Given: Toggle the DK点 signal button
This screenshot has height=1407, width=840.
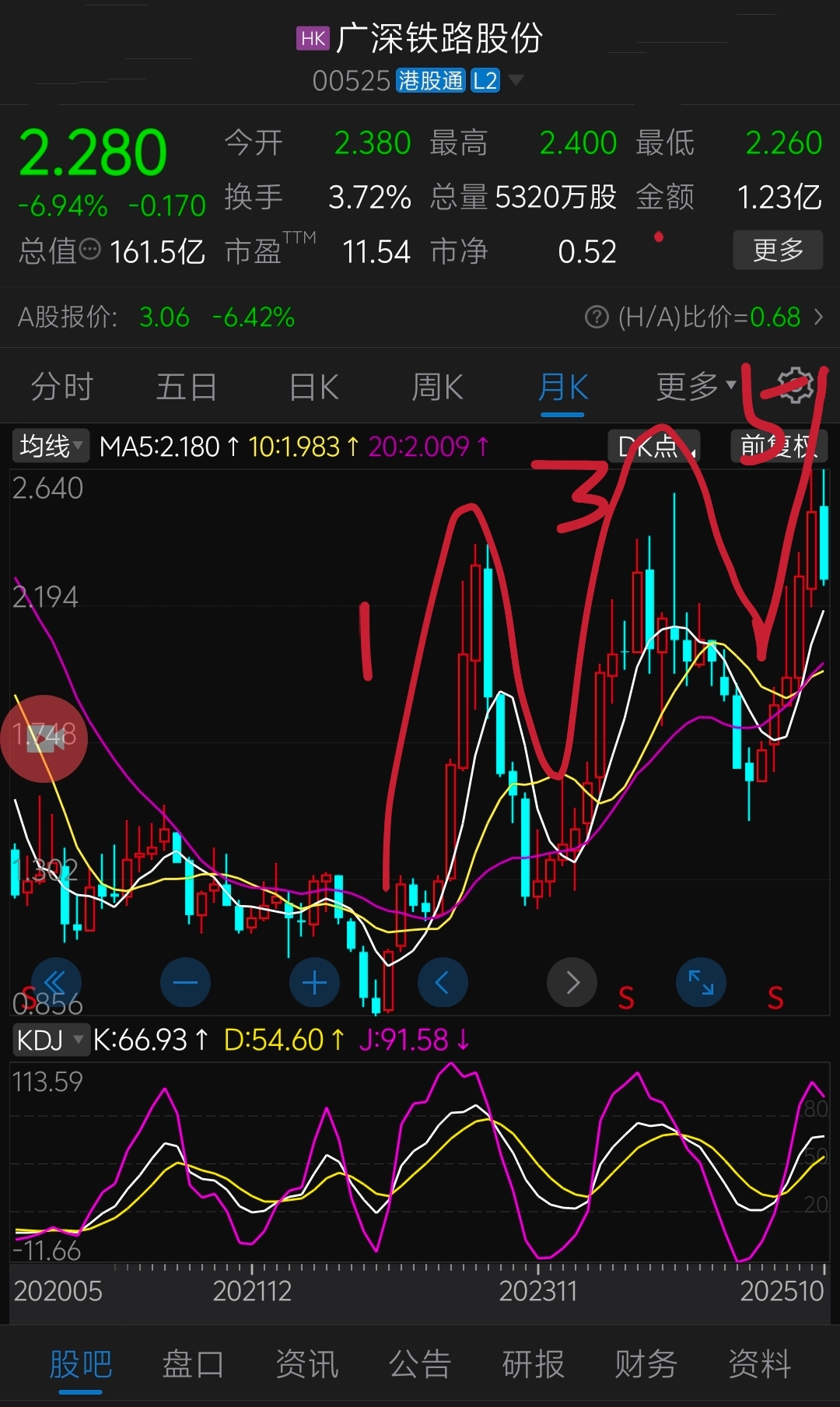Looking at the screenshot, I should pyautogui.click(x=654, y=447).
